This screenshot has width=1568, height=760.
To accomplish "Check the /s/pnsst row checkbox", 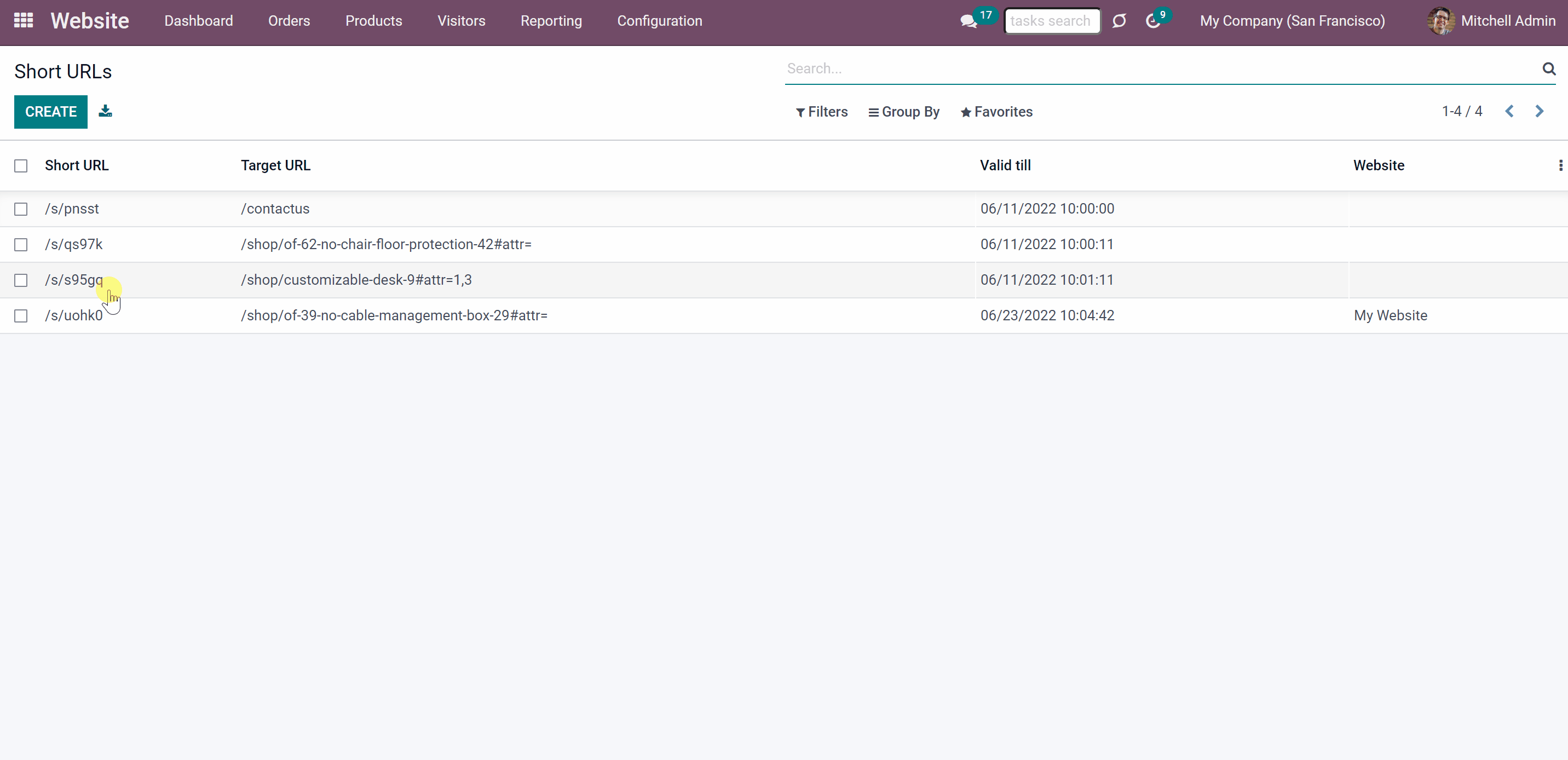I will tap(21, 209).
